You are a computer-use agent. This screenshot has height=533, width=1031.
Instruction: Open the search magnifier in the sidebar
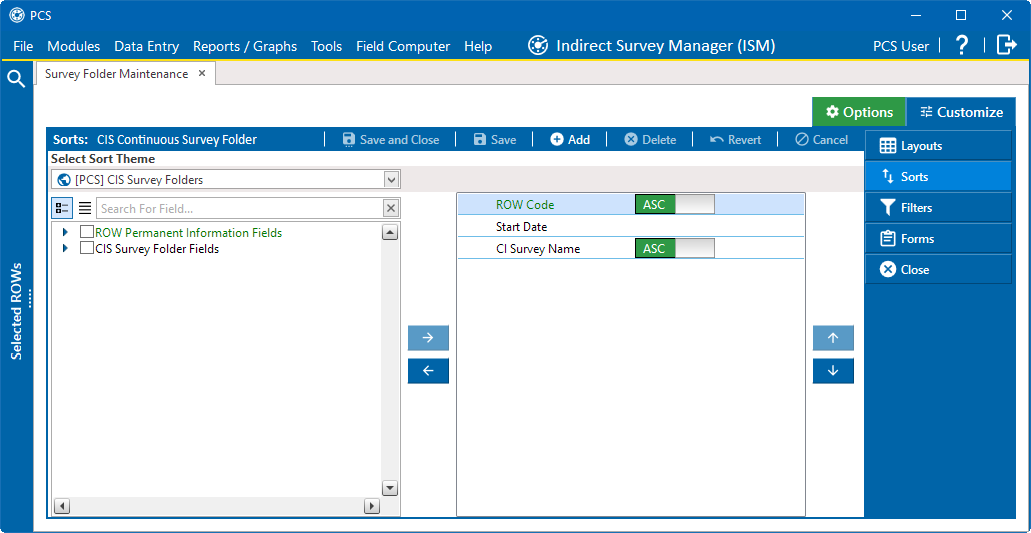click(x=16, y=80)
